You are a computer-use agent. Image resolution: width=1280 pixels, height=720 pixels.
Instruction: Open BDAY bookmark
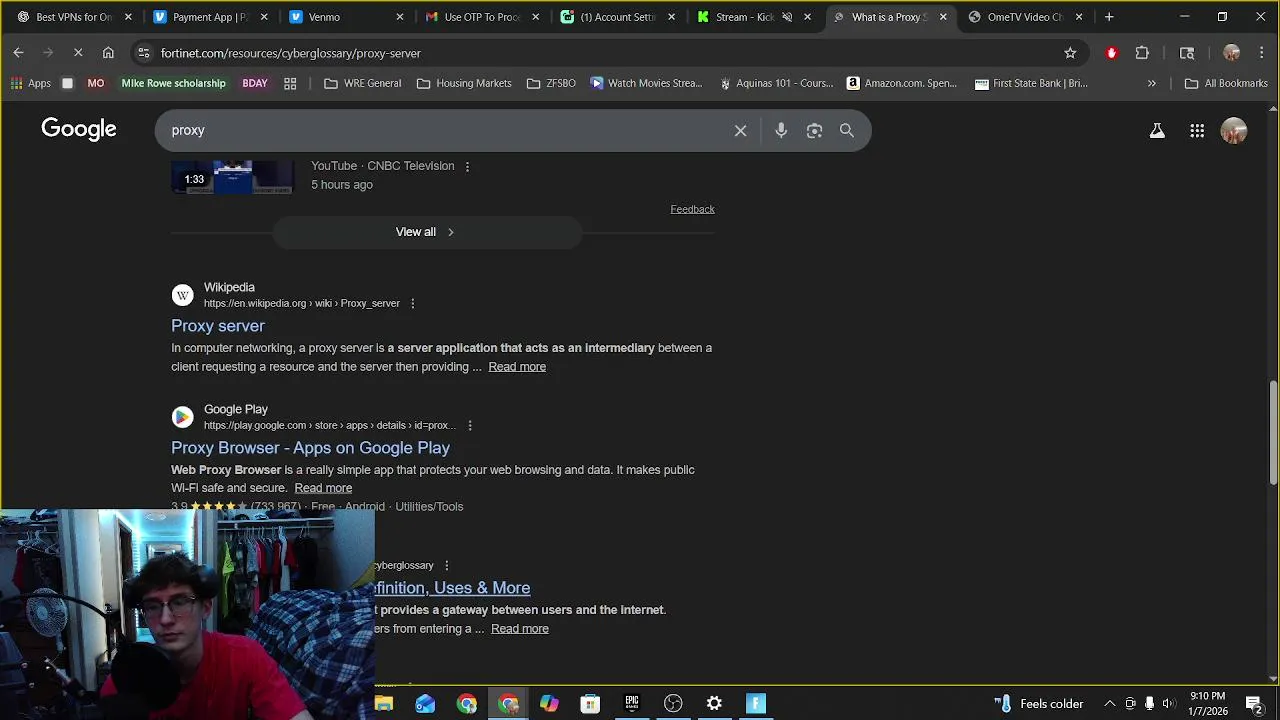pos(255,83)
